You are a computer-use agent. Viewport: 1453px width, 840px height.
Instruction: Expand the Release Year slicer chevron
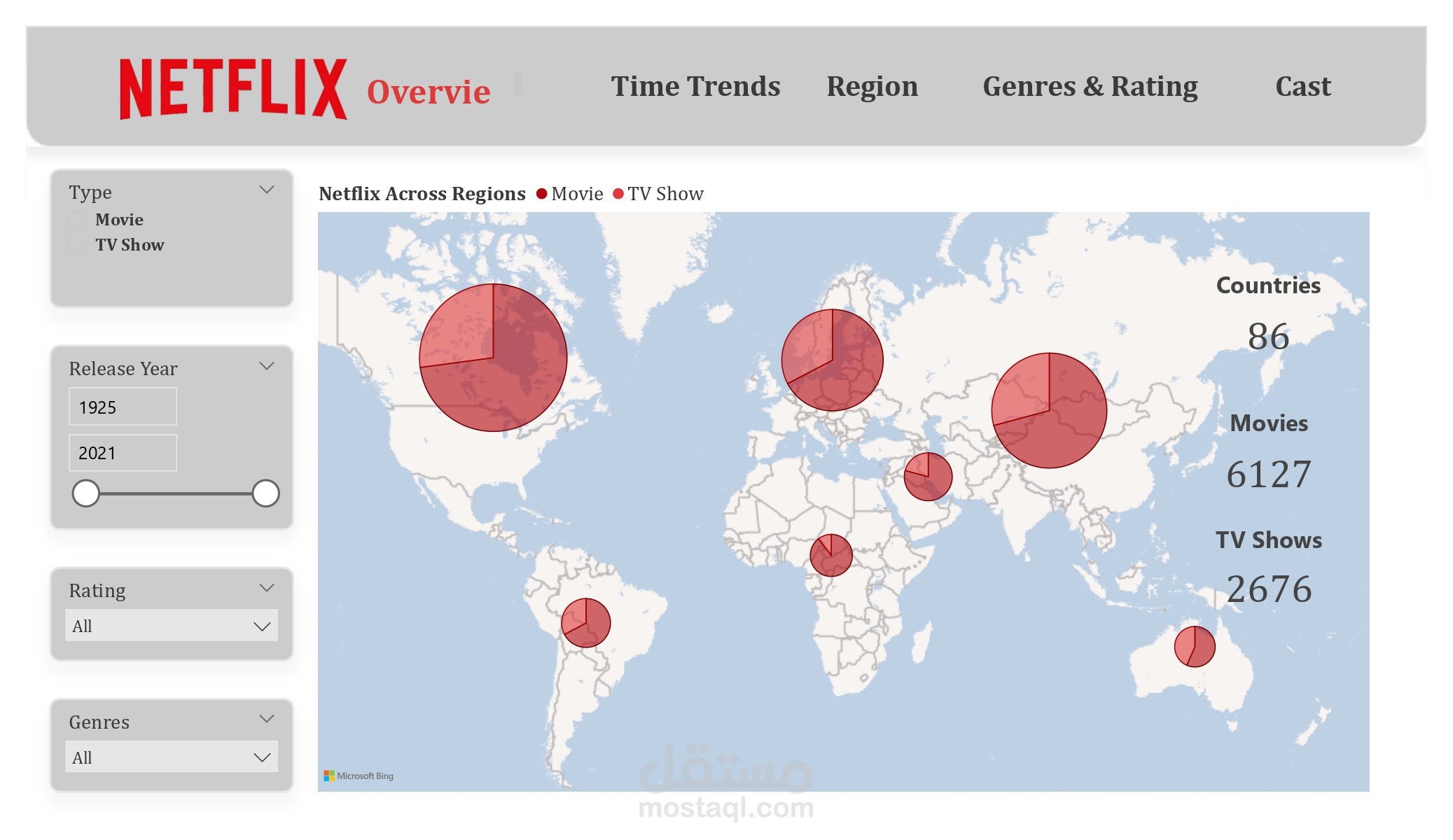click(267, 366)
